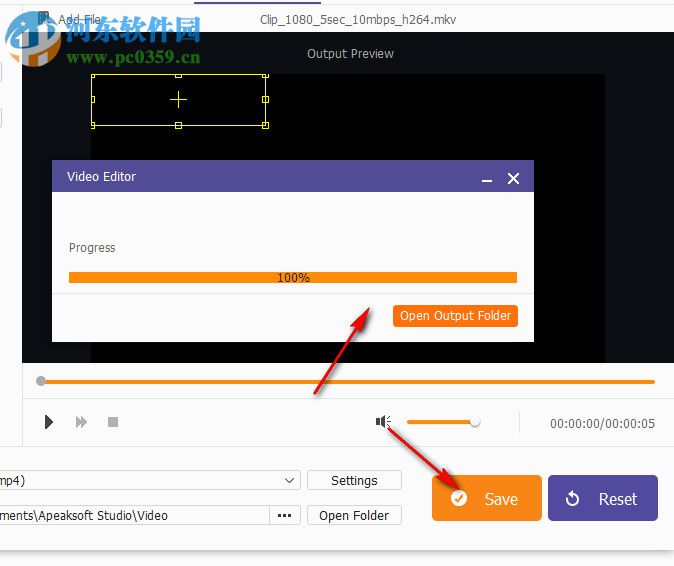This screenshot has width=674, height=566.
Task: Browse output path with ellipsis button
Action: pyautogui.click(x=285, y=515)
